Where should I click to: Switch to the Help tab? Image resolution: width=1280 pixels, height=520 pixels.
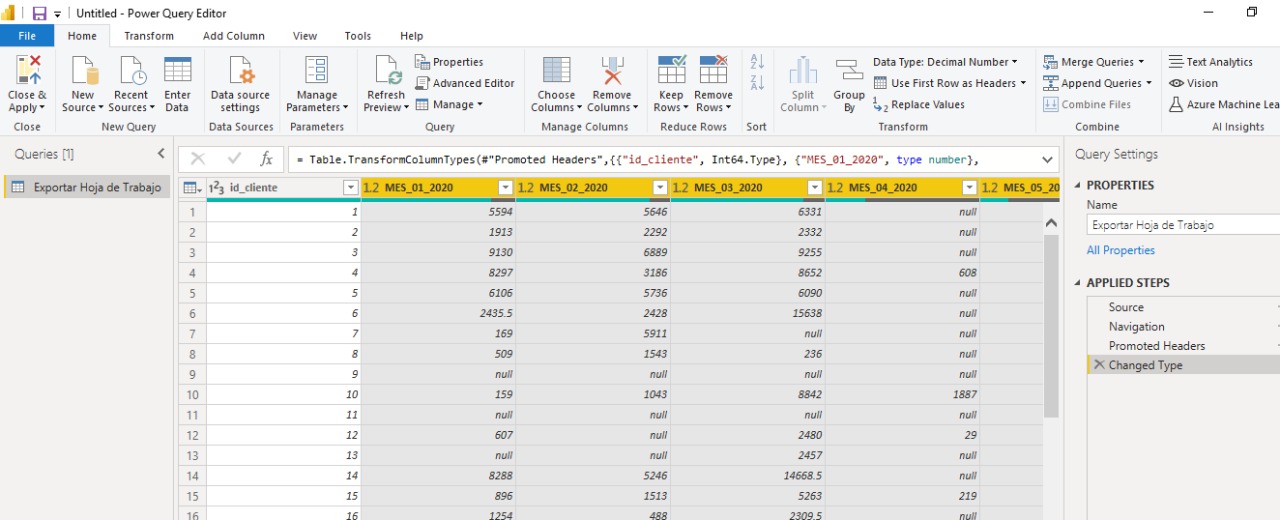click(412, 36)
